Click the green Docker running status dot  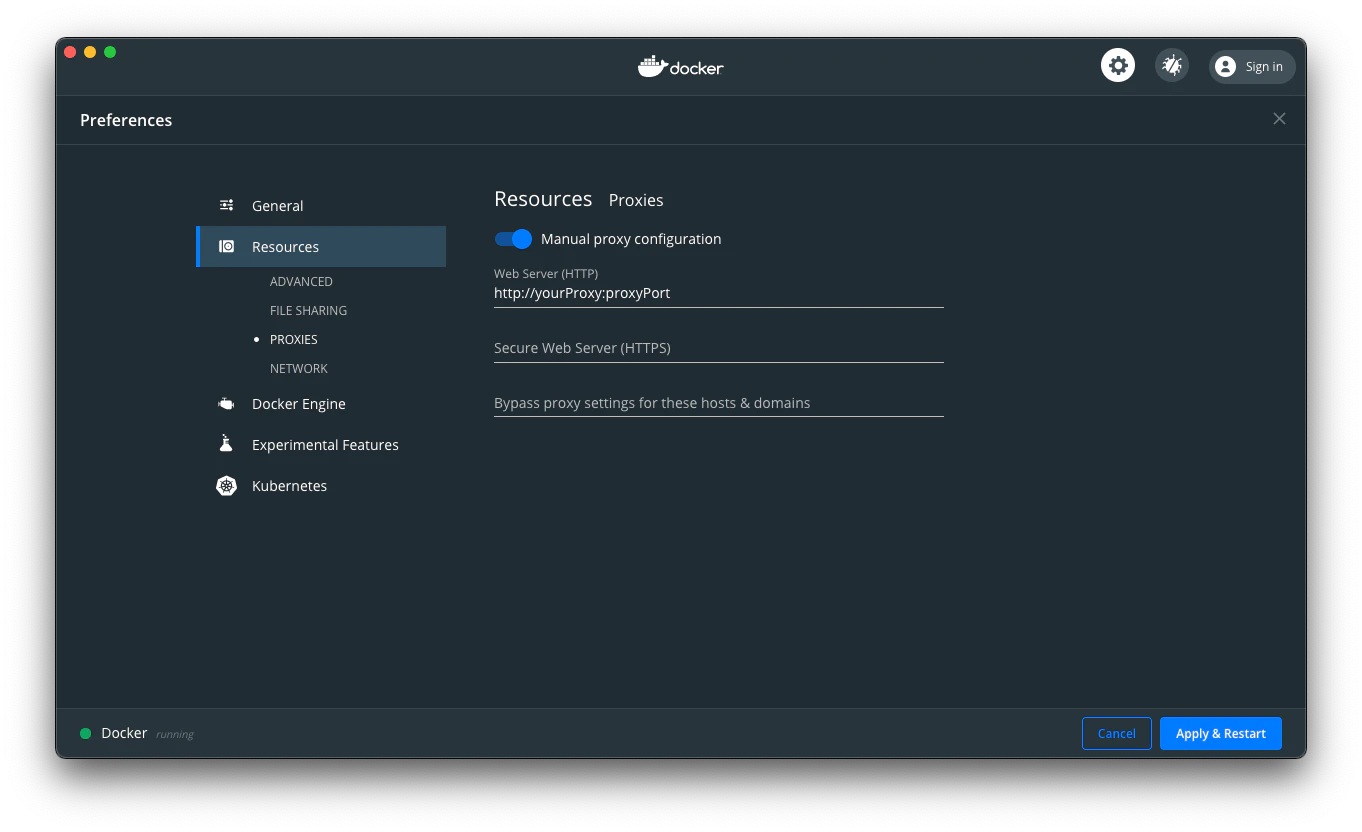point(86,734)
